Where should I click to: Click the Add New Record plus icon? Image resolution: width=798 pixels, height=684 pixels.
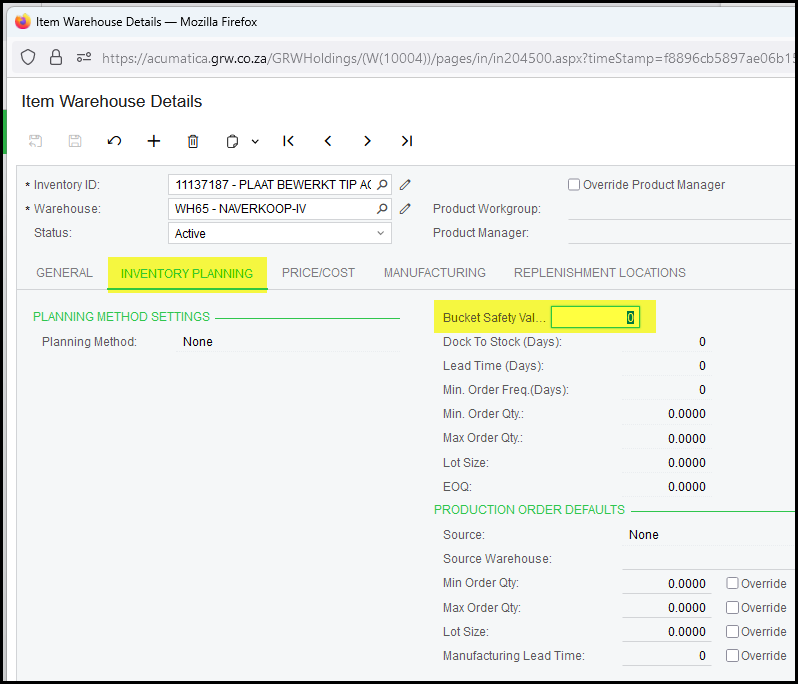pyautogui.click(x=154, y=141)
